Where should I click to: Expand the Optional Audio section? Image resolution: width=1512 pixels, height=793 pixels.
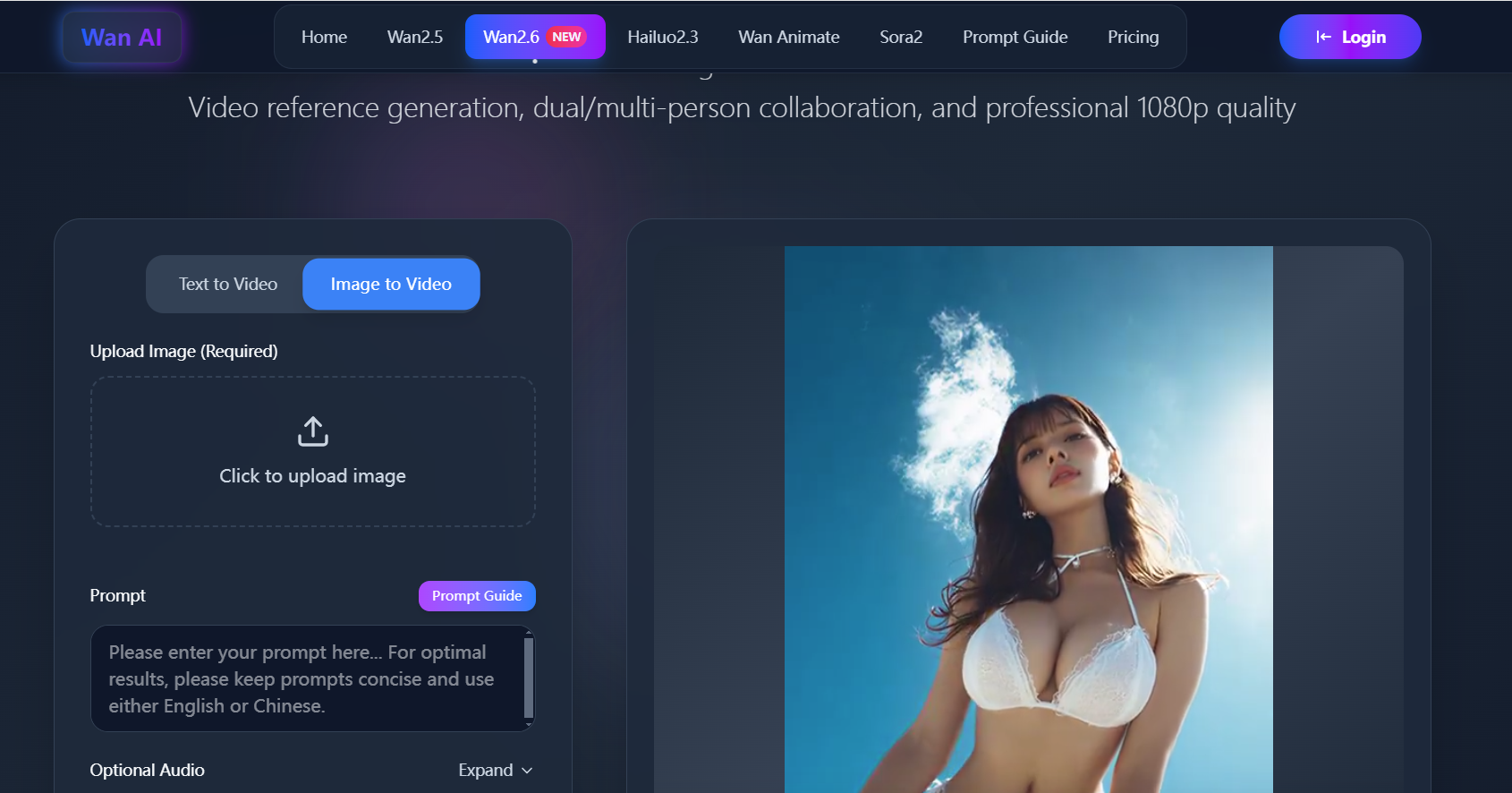pyautogui.click(x=486, y=771)
